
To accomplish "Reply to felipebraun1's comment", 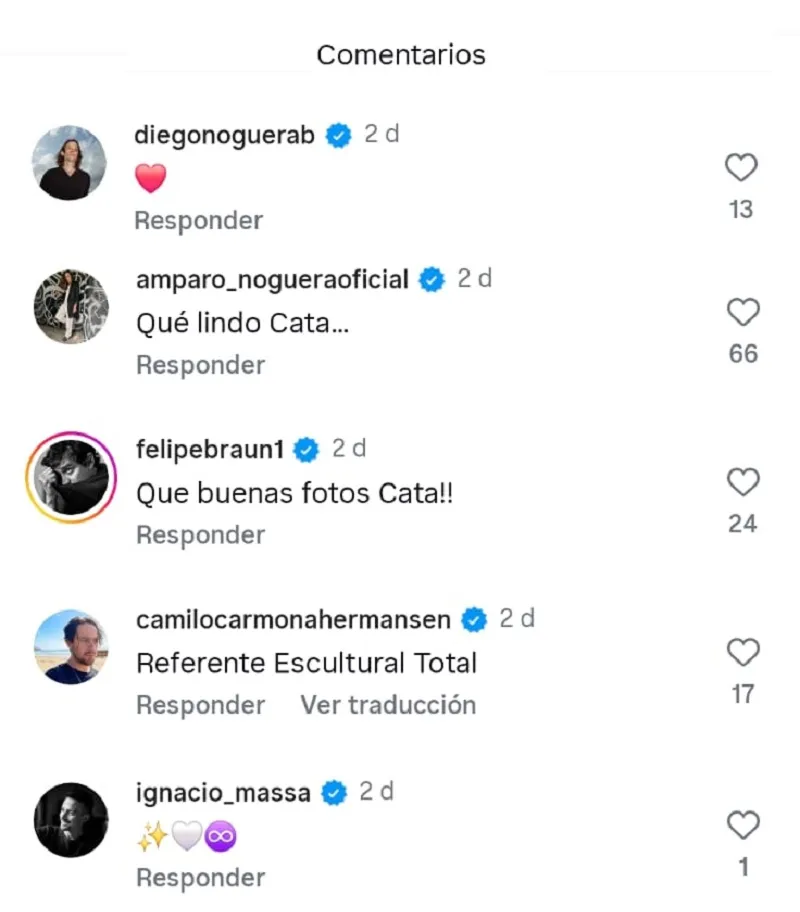I will click(x=200, y=536).
